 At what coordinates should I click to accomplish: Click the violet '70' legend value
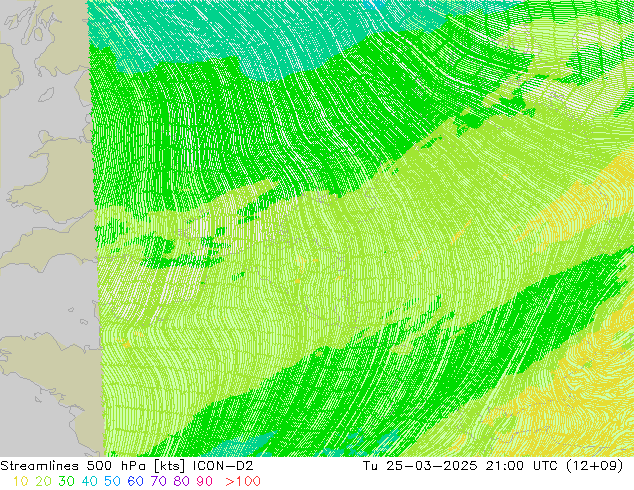[158, 481]
